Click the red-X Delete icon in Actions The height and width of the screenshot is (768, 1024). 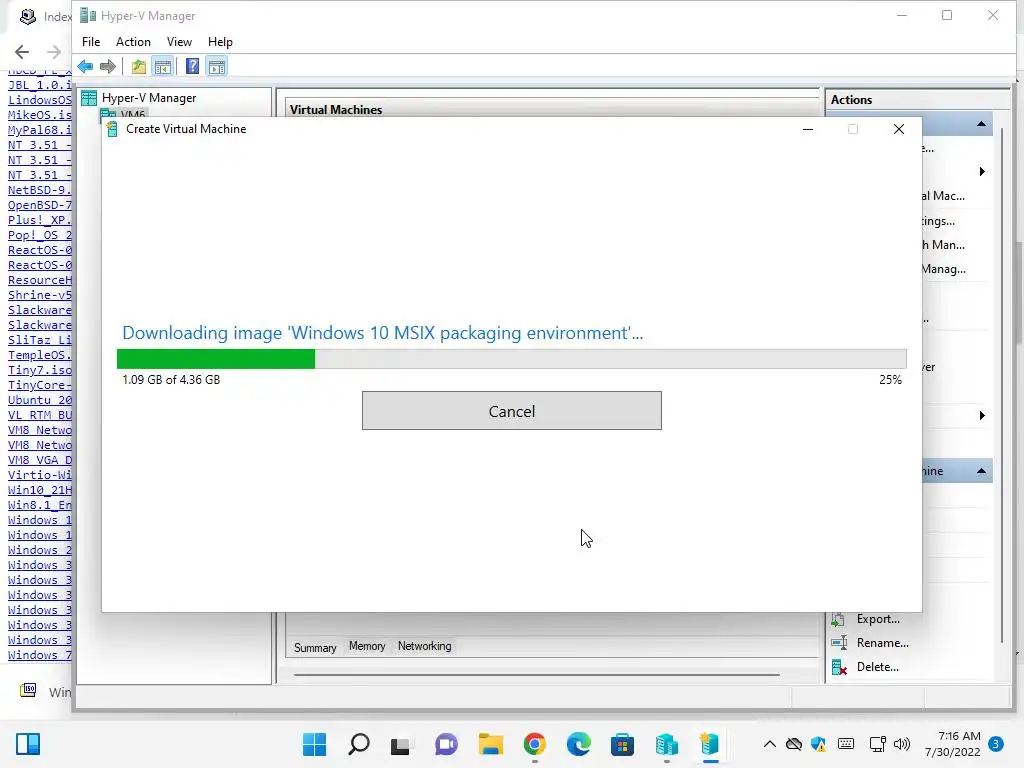click(839, 667)
